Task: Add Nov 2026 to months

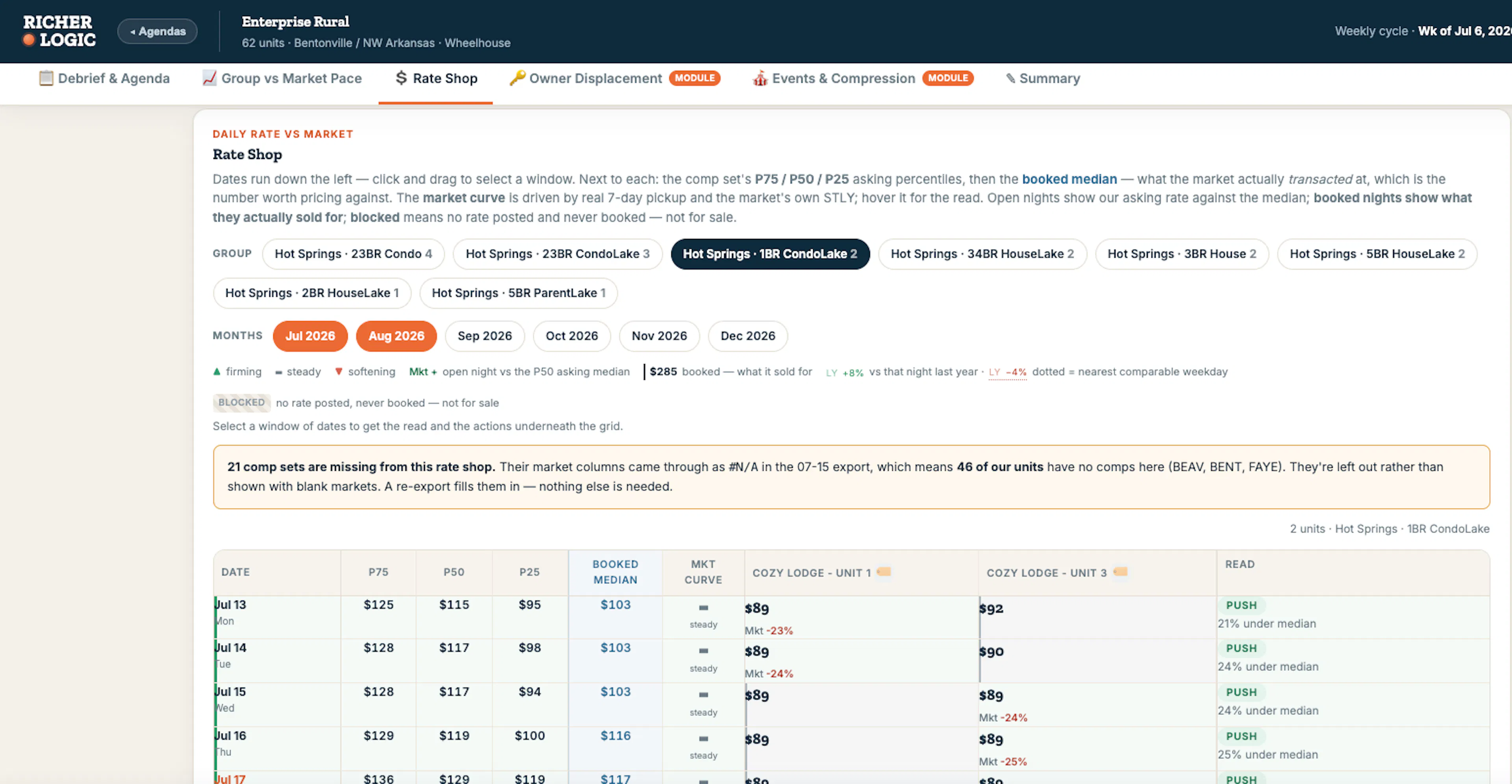Action: 659,336
